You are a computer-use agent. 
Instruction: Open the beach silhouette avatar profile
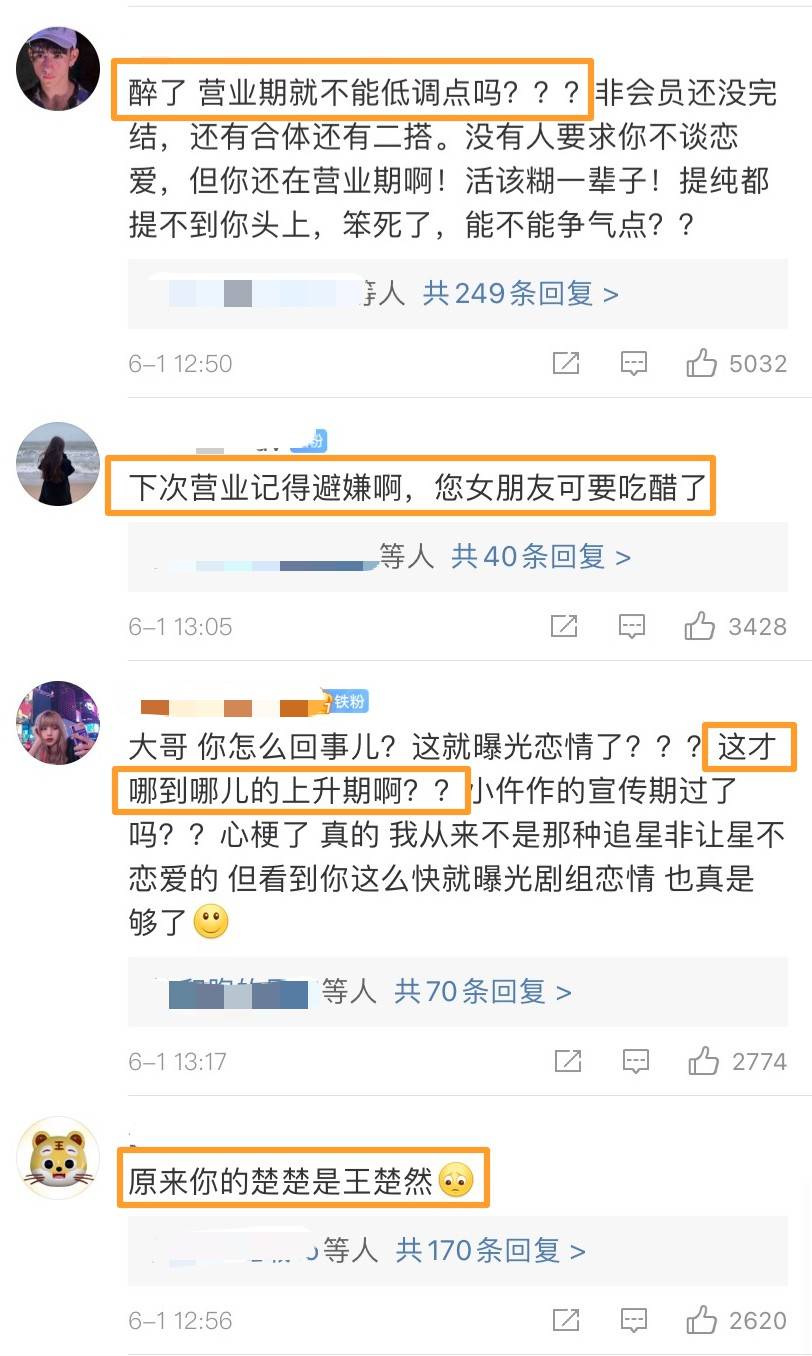click(x=59, y=463)
